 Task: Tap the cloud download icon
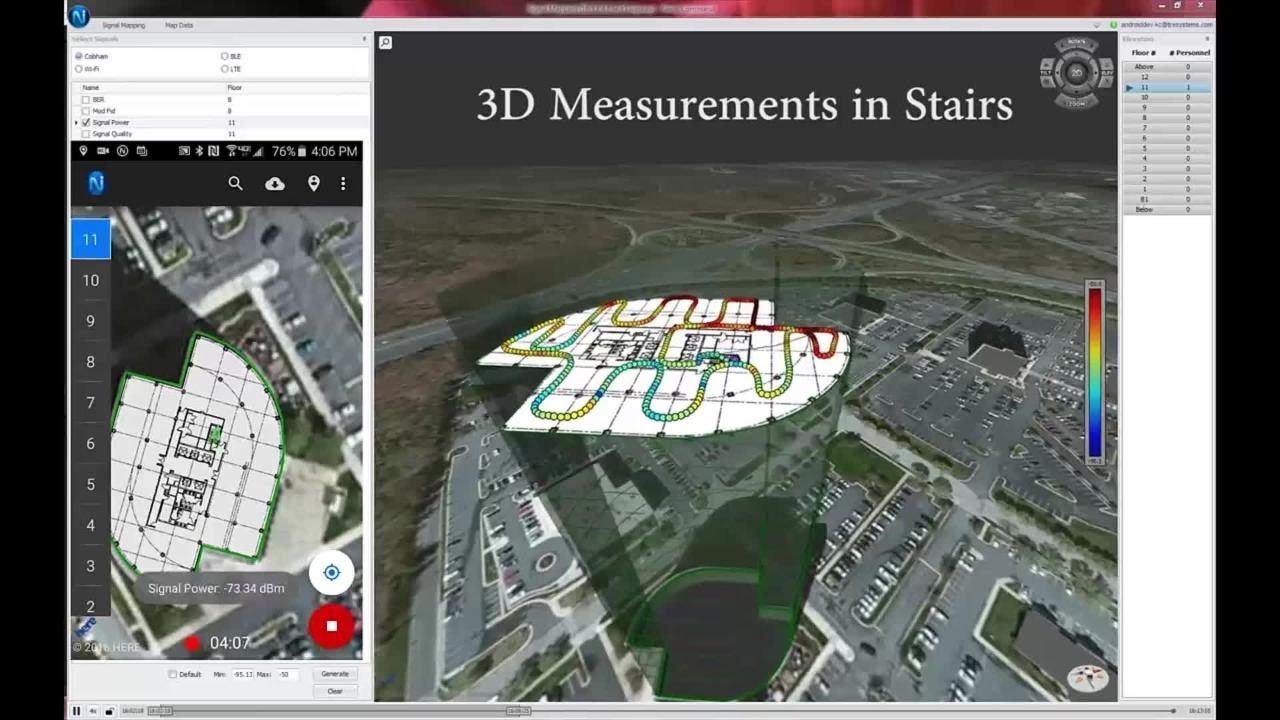[x=274, y=183]
